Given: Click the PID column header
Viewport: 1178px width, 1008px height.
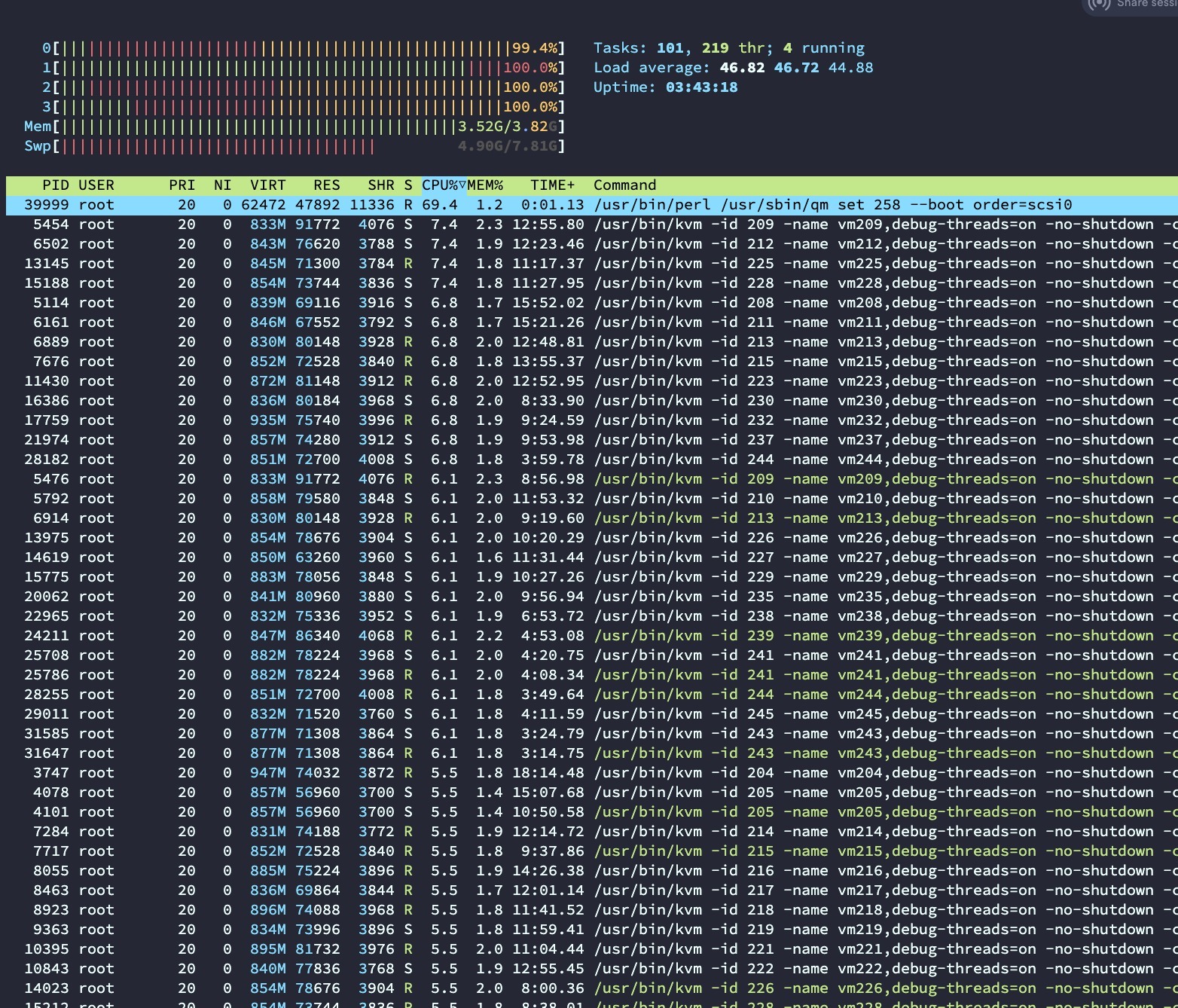Looking at the screenshot, I should point(56,185).
